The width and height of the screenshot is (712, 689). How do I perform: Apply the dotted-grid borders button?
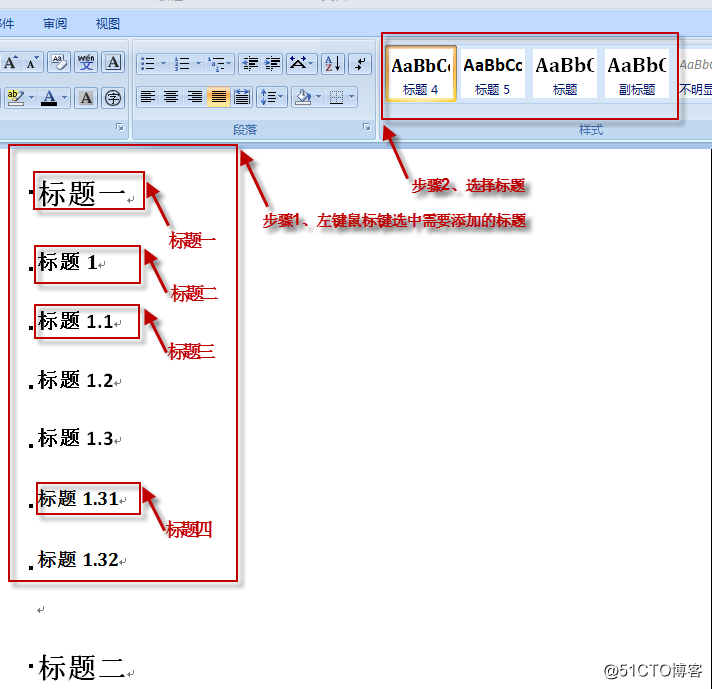[x=336, y=97]
